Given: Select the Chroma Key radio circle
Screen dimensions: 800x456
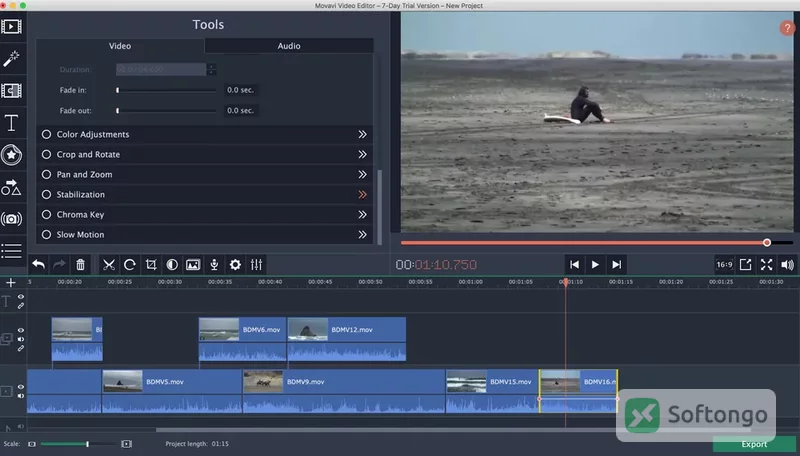Looking at the screenshot, I should [x=46, y=214].
